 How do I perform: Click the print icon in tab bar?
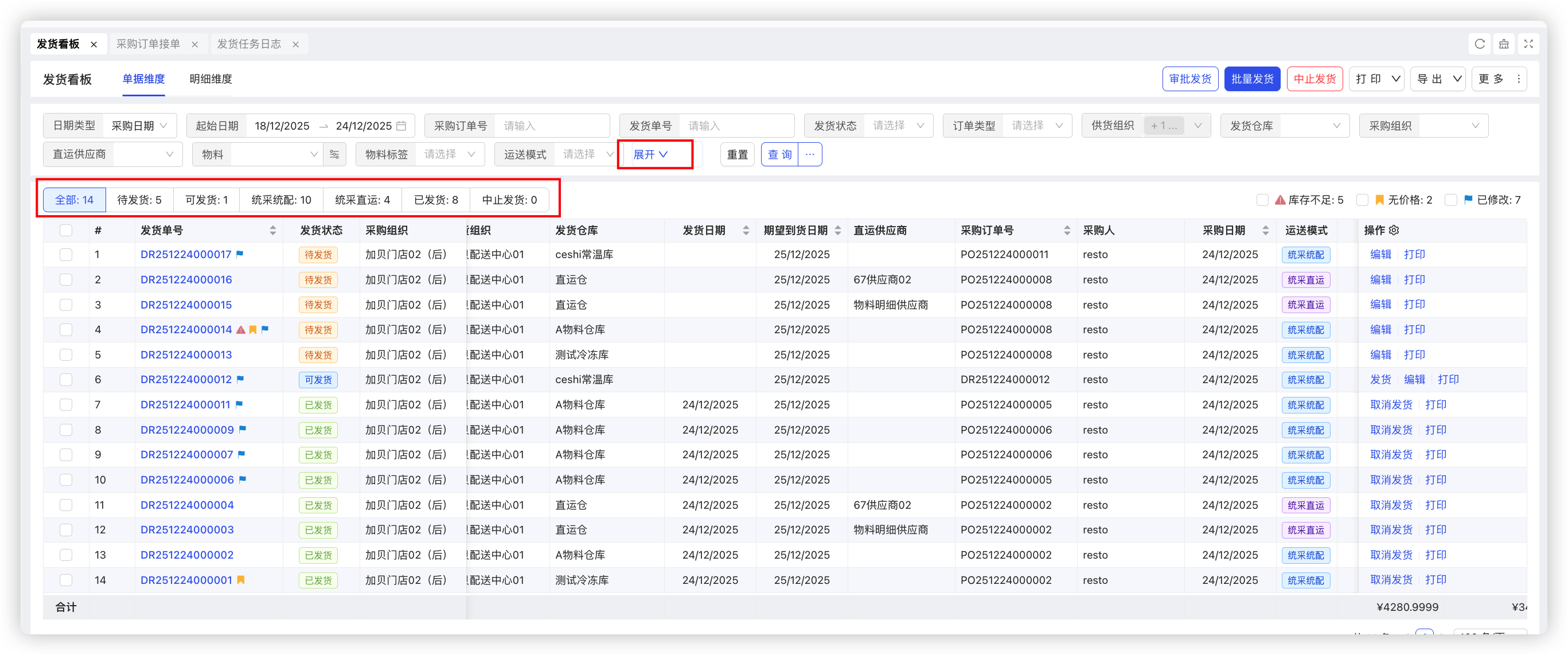click(x=1504, y=44)
